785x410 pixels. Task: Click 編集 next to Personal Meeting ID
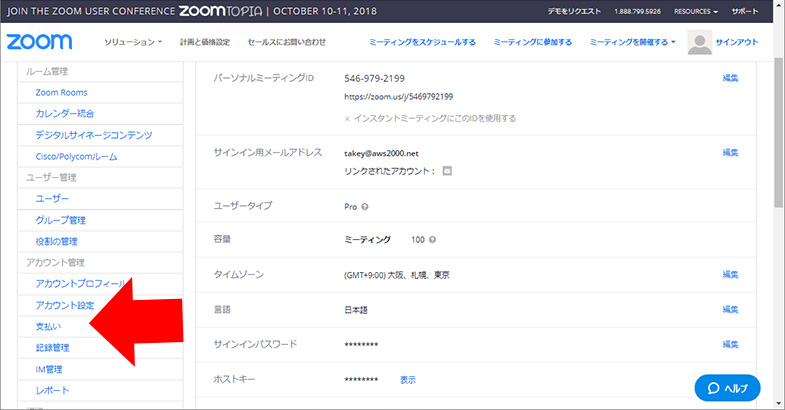pyautogui.click(x=730, y=78)
